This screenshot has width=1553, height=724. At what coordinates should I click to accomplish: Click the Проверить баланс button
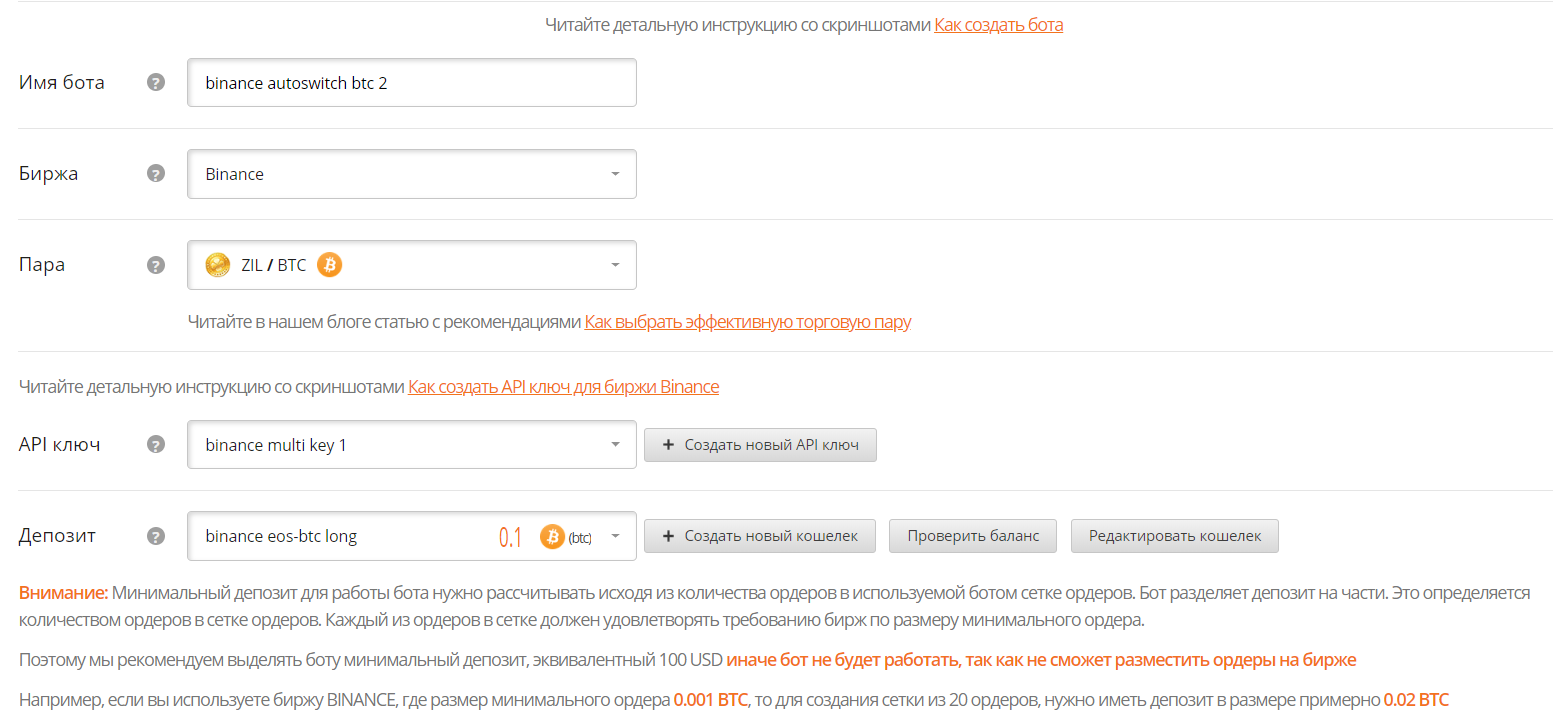973,536
